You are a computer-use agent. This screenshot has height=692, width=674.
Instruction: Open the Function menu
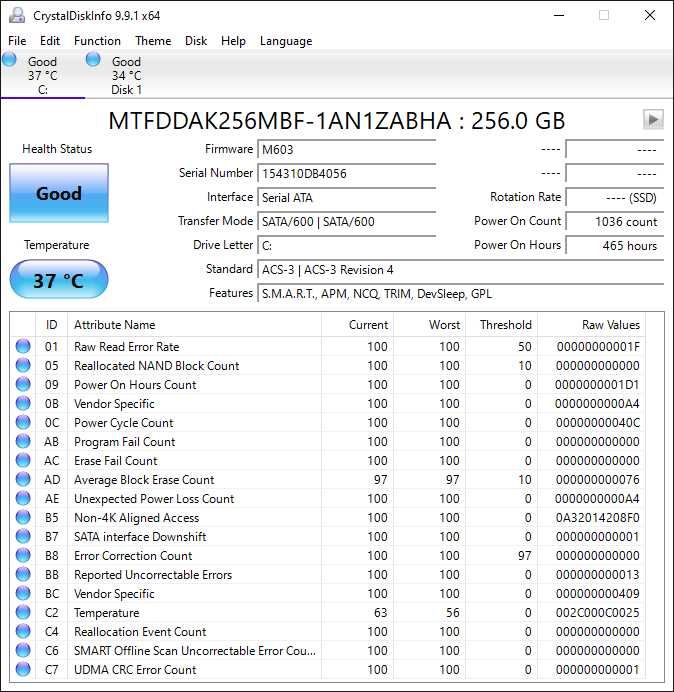[x=97, y=41]
